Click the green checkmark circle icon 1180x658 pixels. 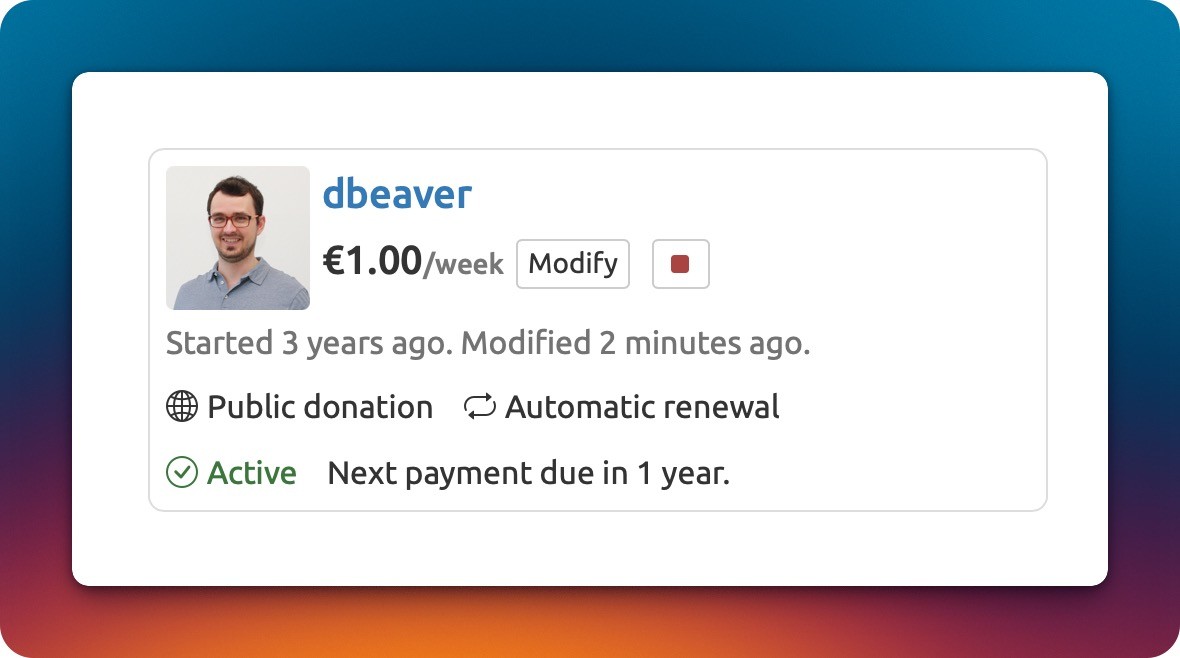pos(181,472)
